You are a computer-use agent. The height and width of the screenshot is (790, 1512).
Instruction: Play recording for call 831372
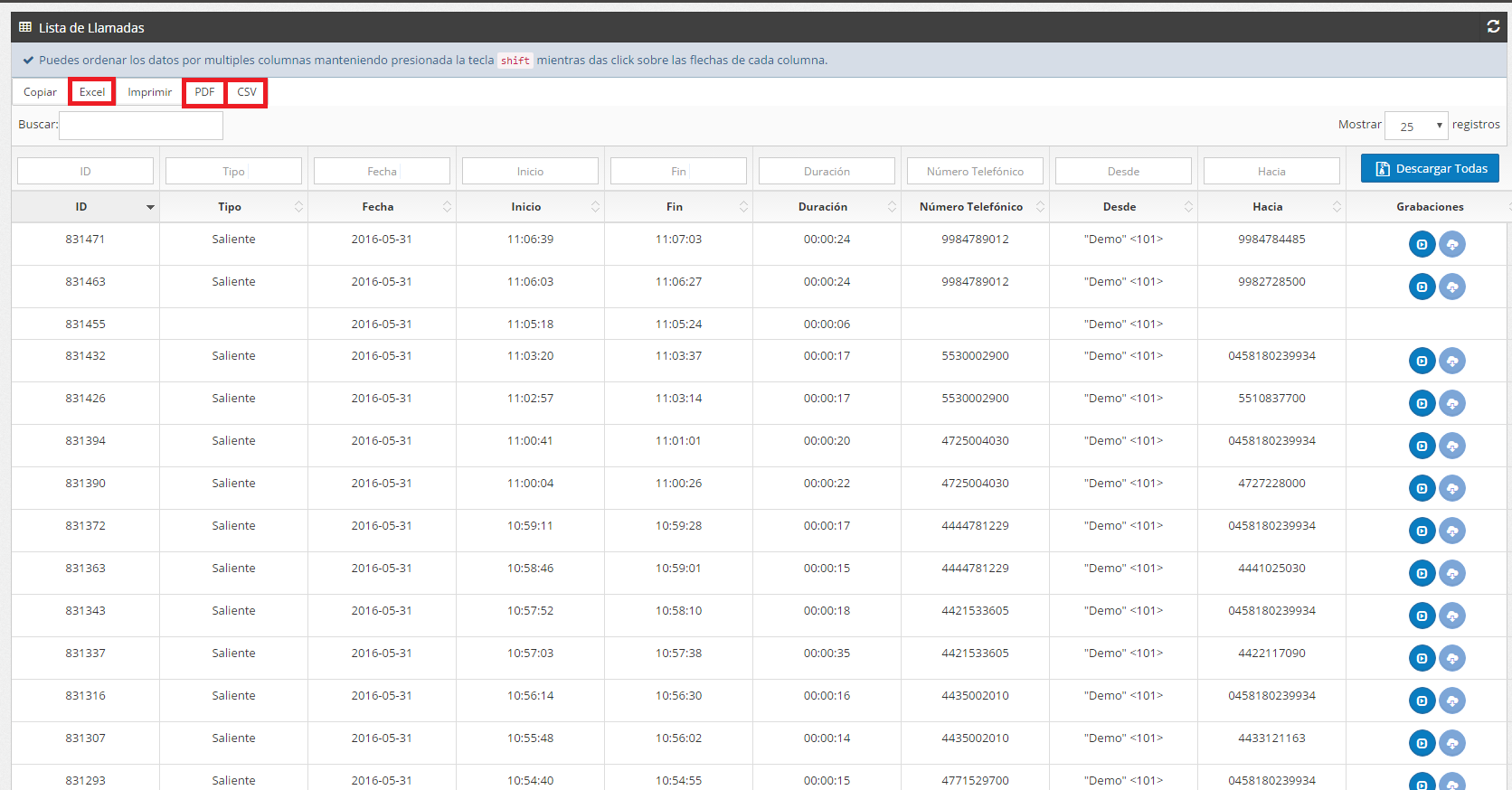[x=1422, y=531]
